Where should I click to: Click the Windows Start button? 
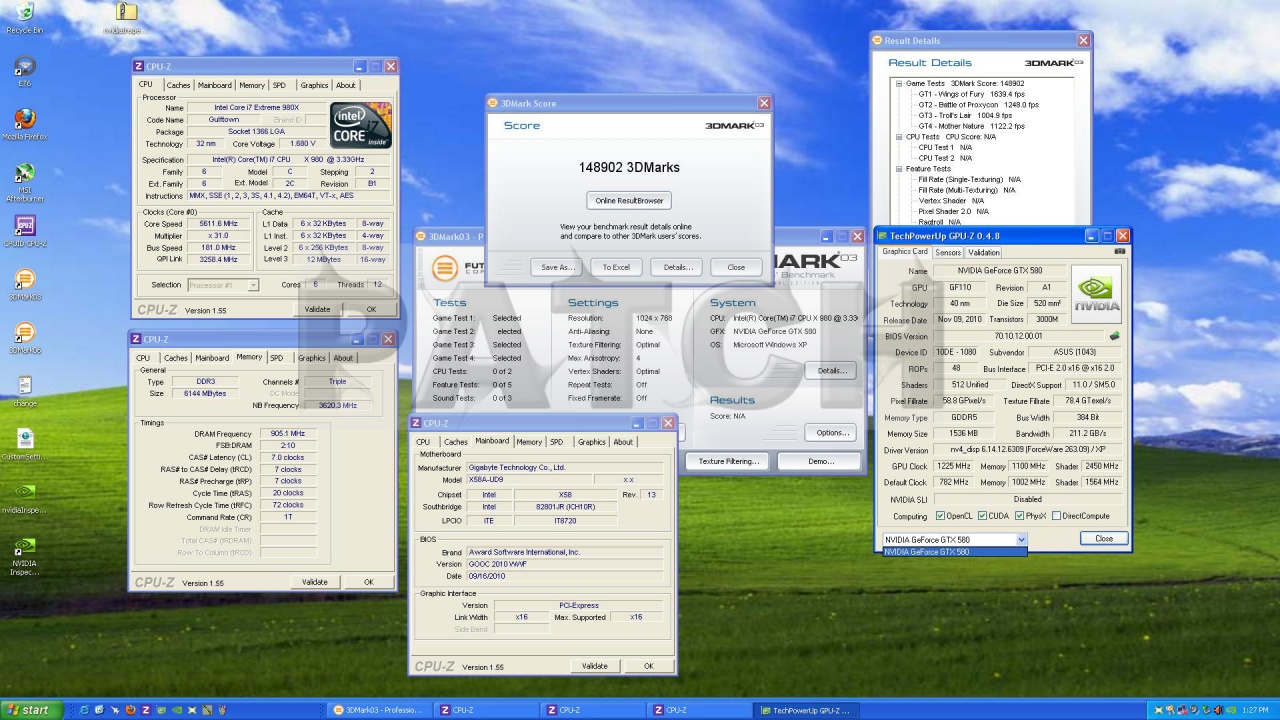[30, 710]
